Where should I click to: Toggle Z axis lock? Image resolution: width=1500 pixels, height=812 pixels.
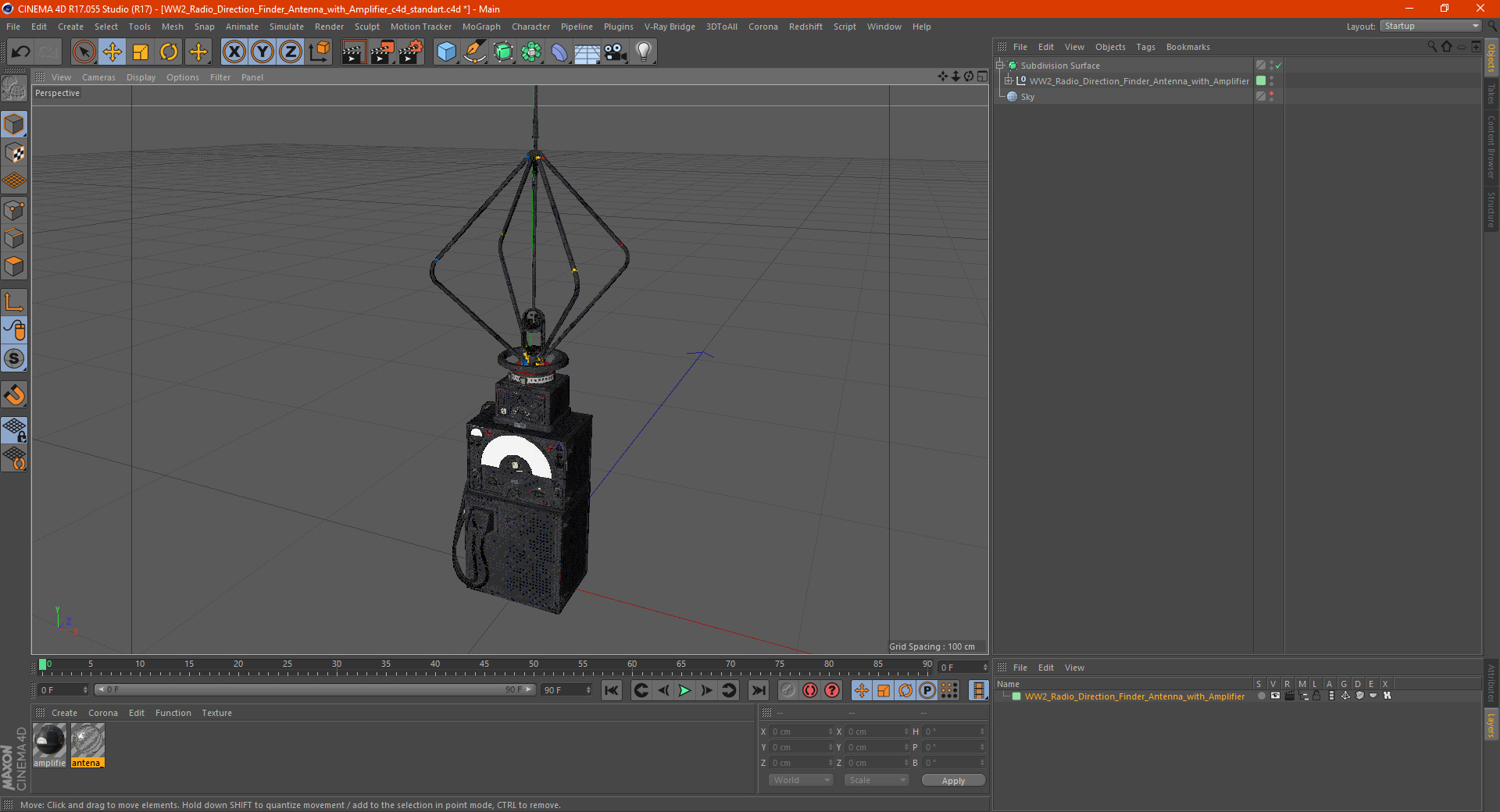point(291,52)
